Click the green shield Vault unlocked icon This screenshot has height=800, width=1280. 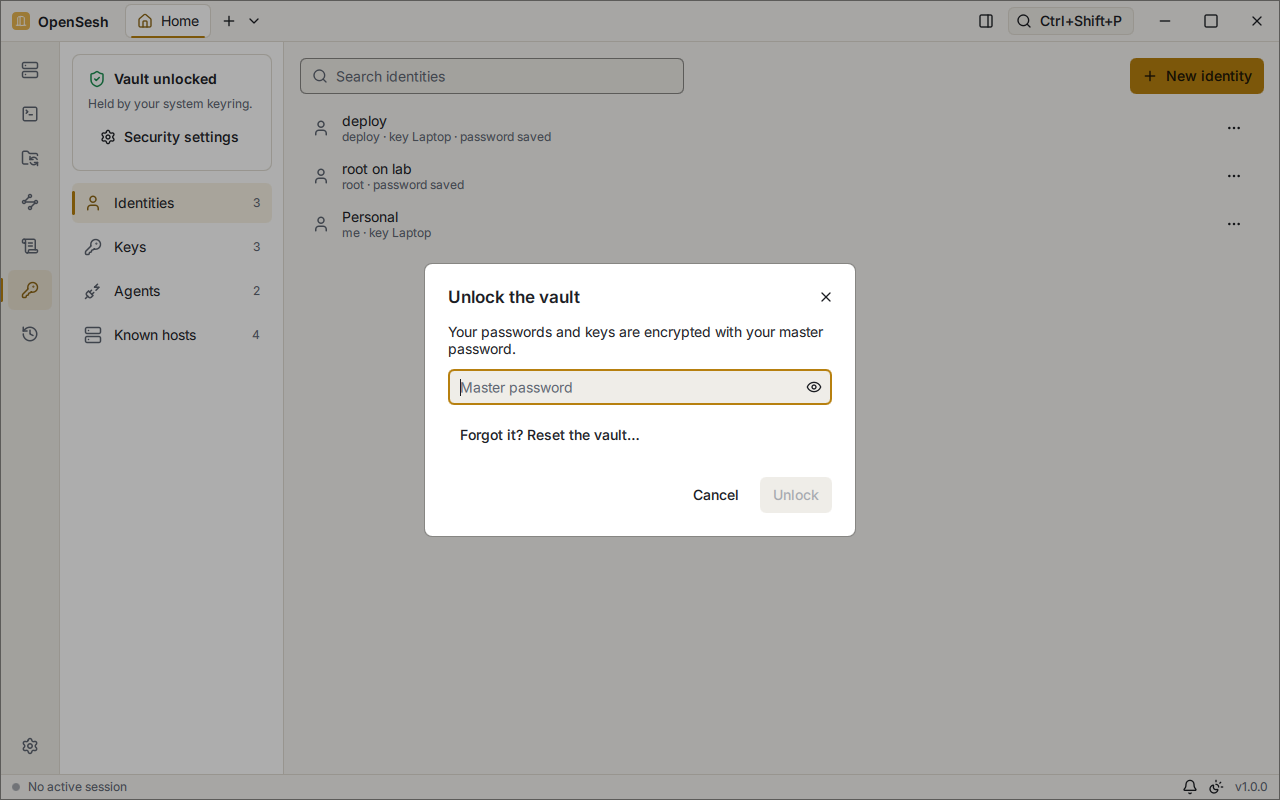97,79
